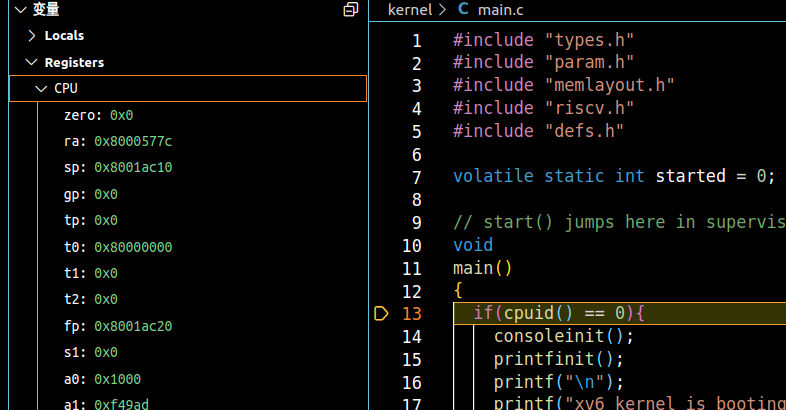Collapse the CPU register group
This screenshot has width=786, height=410.
41,89
